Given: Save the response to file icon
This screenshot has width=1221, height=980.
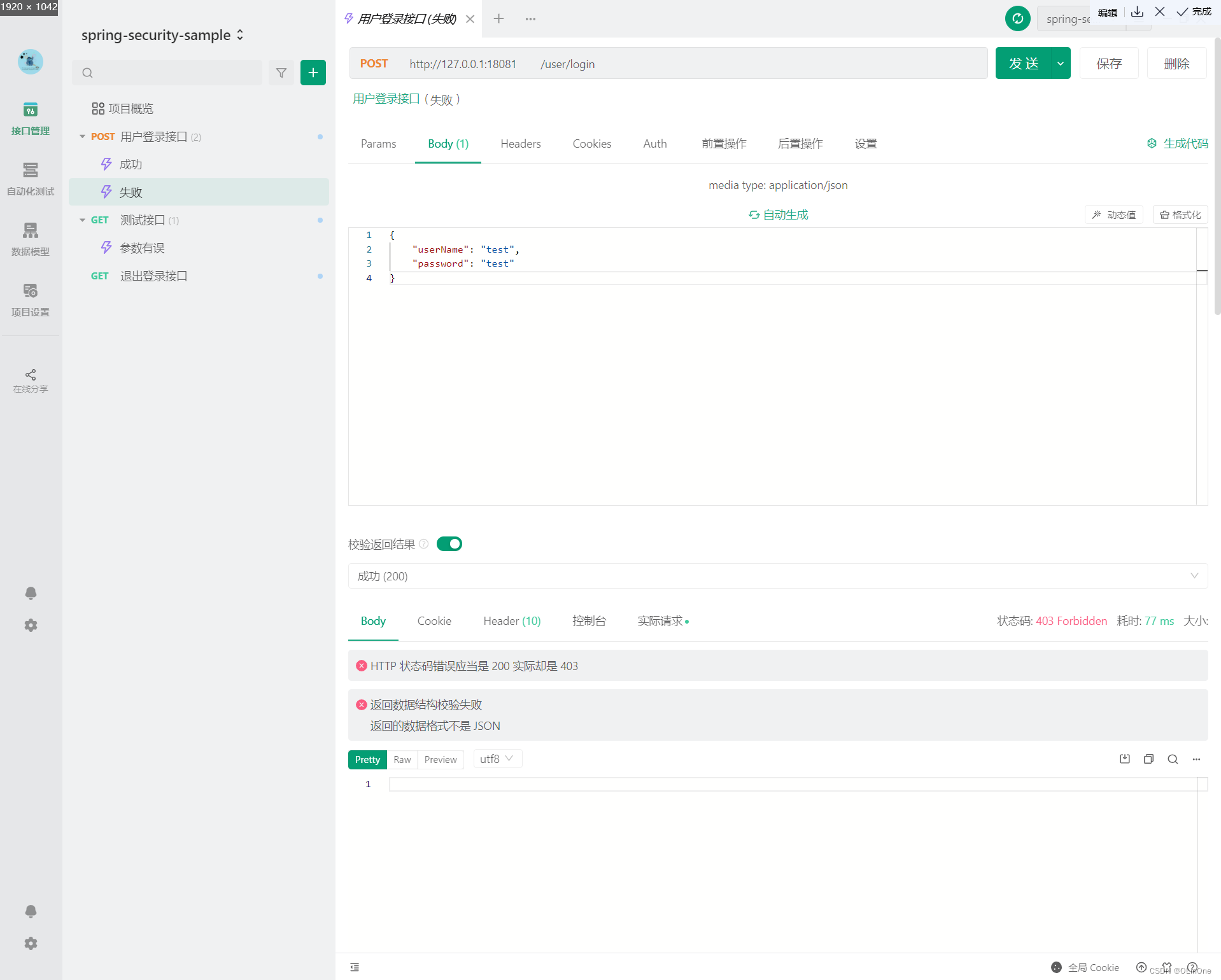Looking at the screenshot, I should [x=1125, y=759].
